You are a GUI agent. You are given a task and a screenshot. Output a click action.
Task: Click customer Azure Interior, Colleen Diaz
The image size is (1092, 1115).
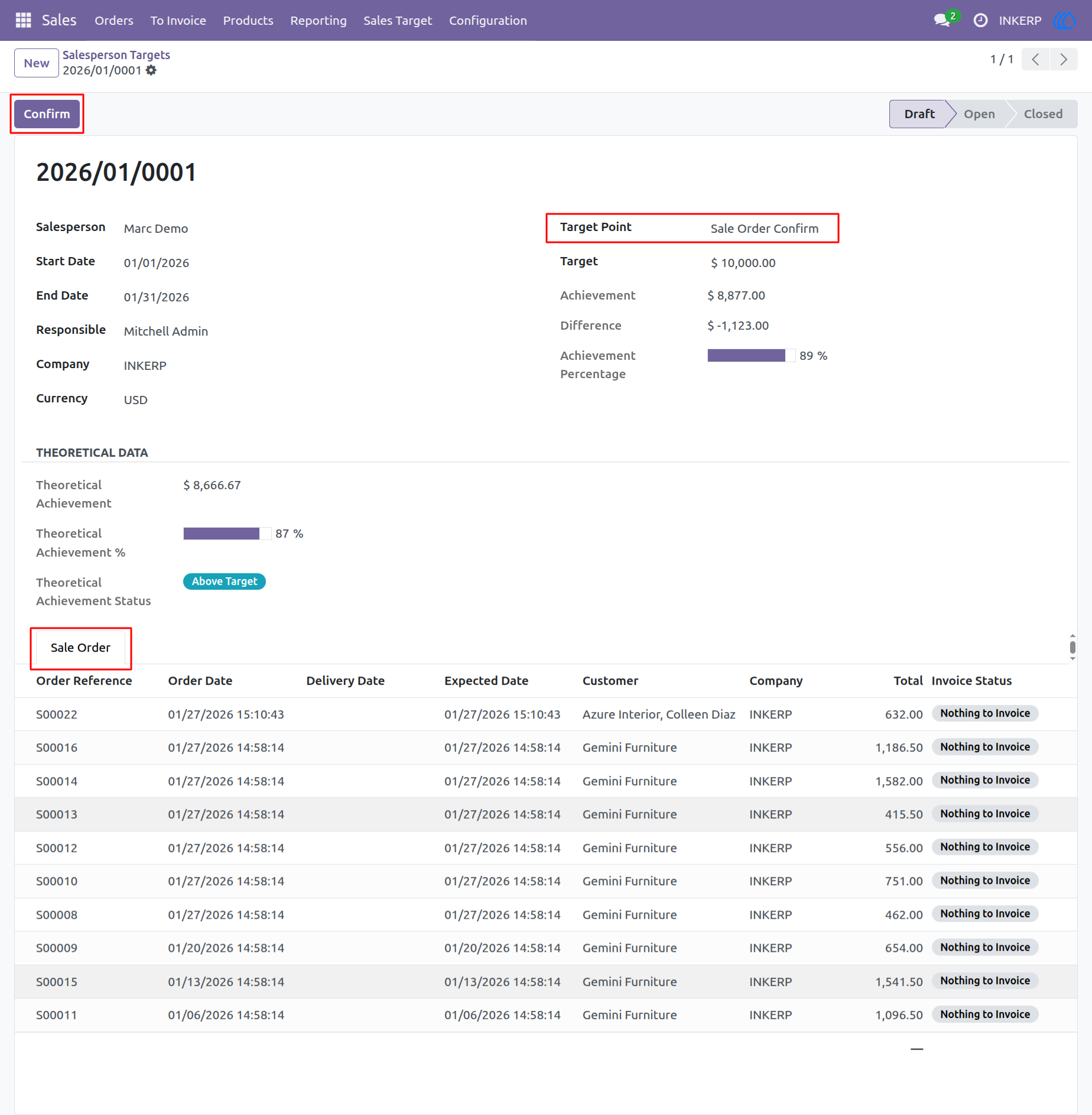tap(659, 714)
